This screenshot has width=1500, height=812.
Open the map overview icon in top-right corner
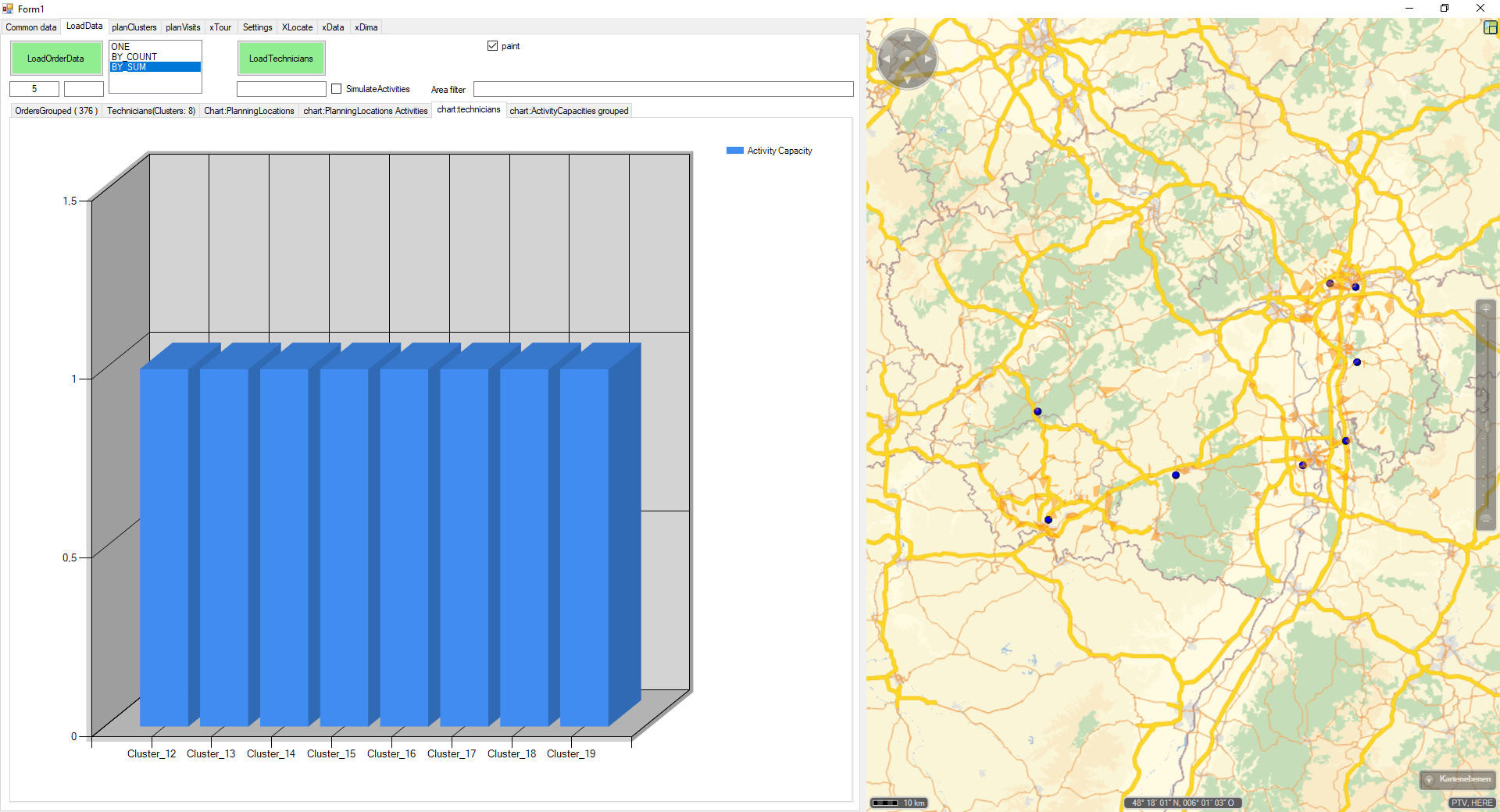click(1490, 27)
